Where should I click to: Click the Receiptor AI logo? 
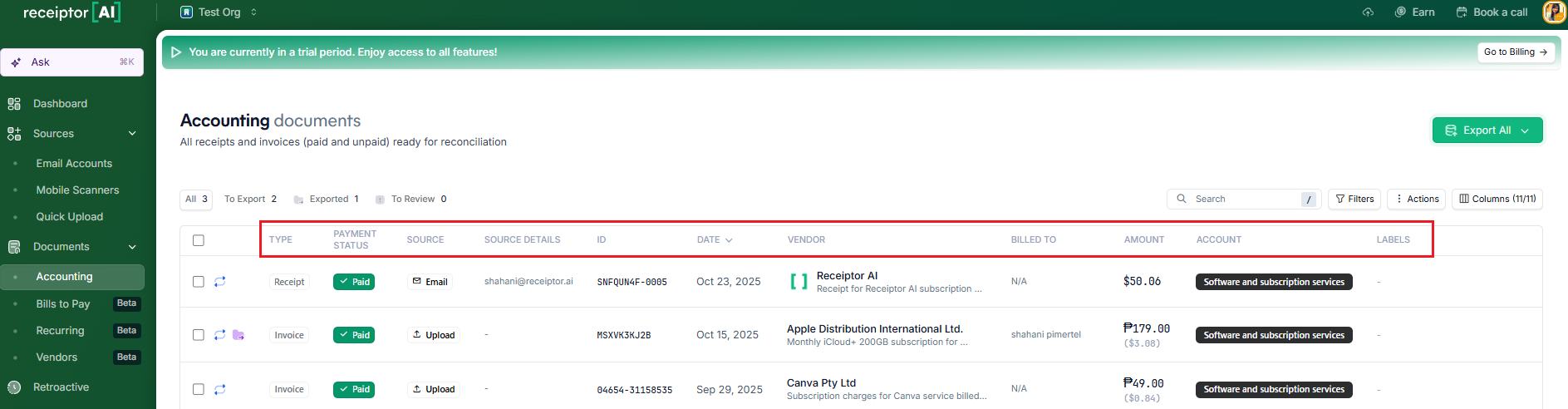(71, 12)
